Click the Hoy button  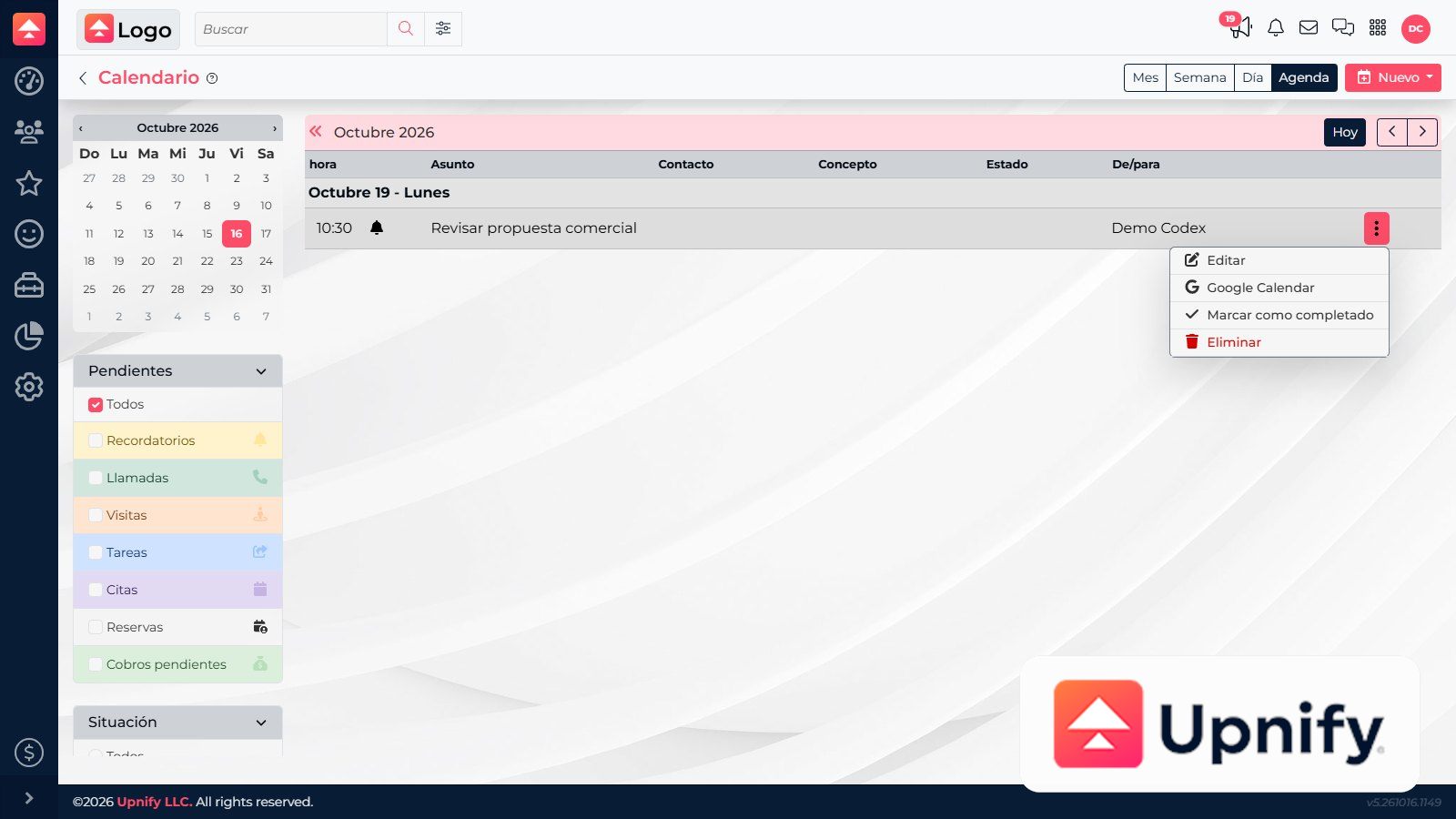coord(1345,133)
